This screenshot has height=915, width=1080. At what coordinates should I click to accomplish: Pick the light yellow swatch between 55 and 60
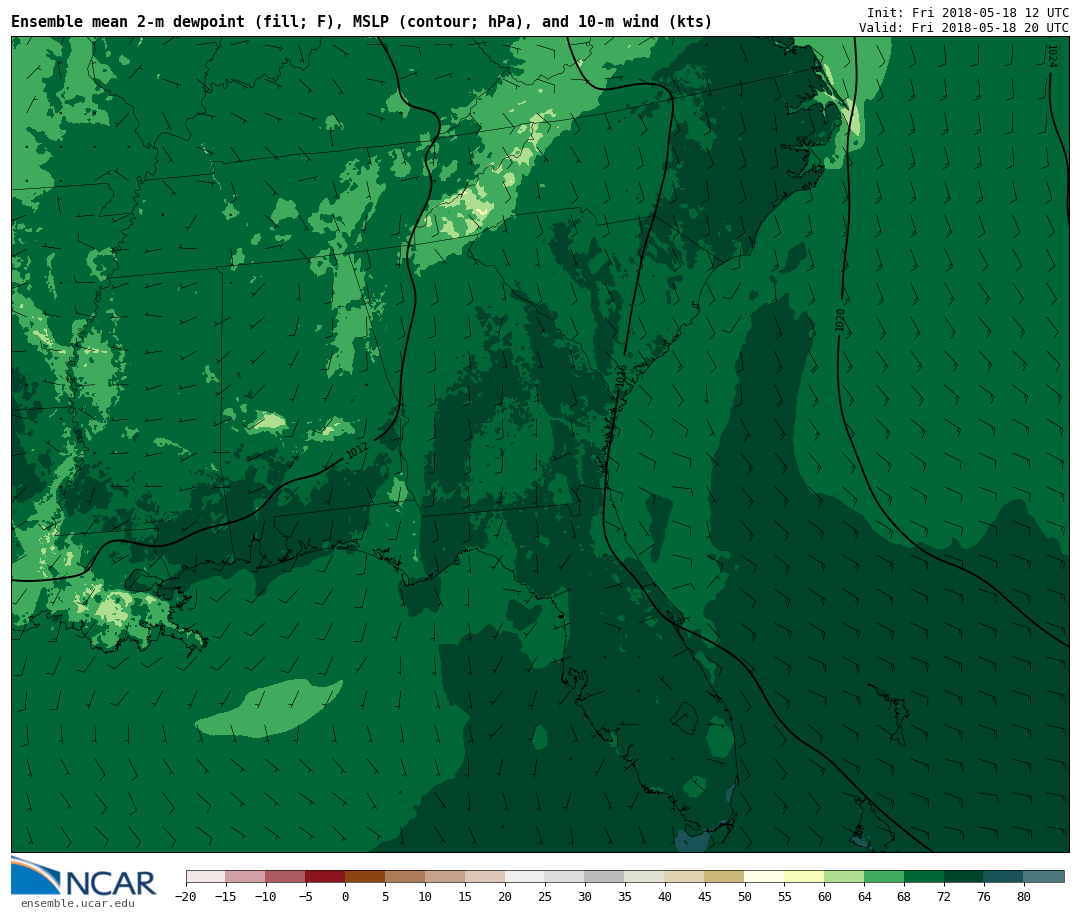[805, 877]
